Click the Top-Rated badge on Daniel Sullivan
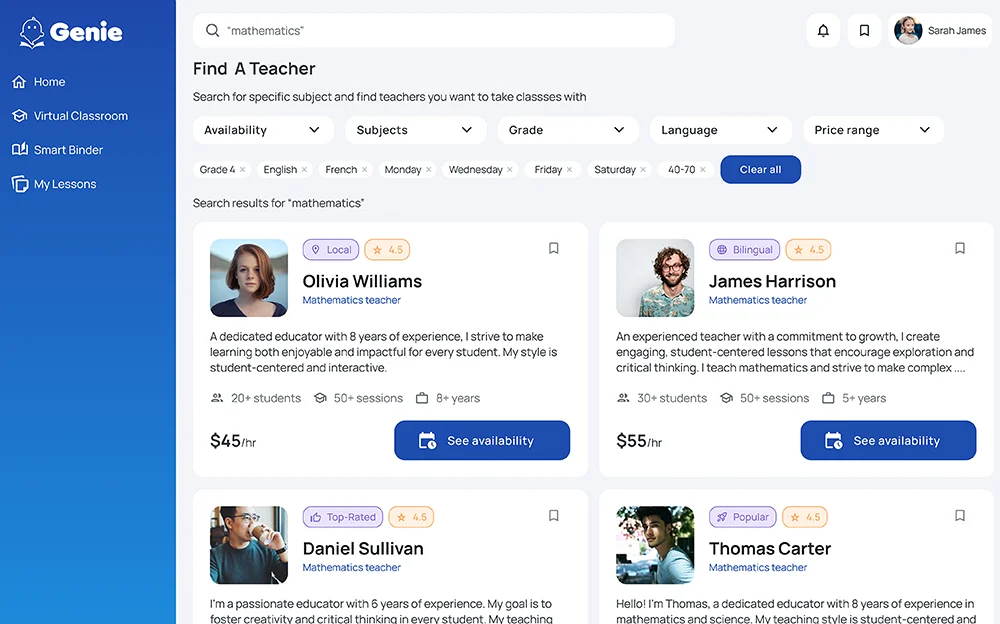This screenshot has height=624, width=1000. point(343,517)
